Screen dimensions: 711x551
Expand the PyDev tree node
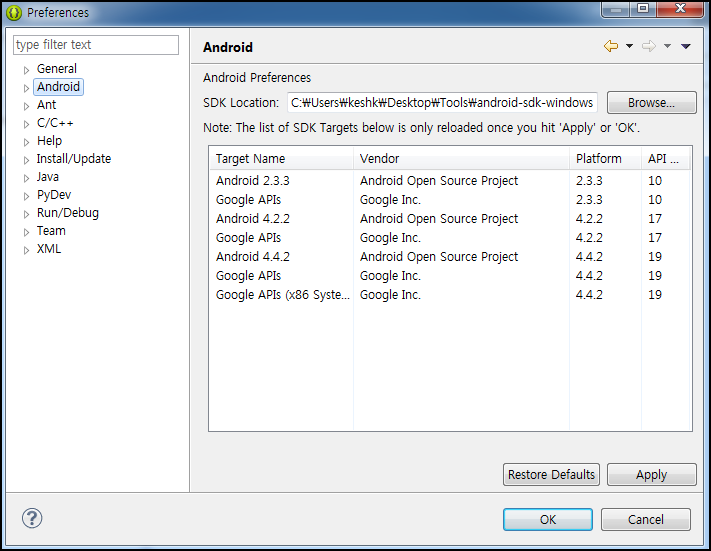(x=26, y=196)
